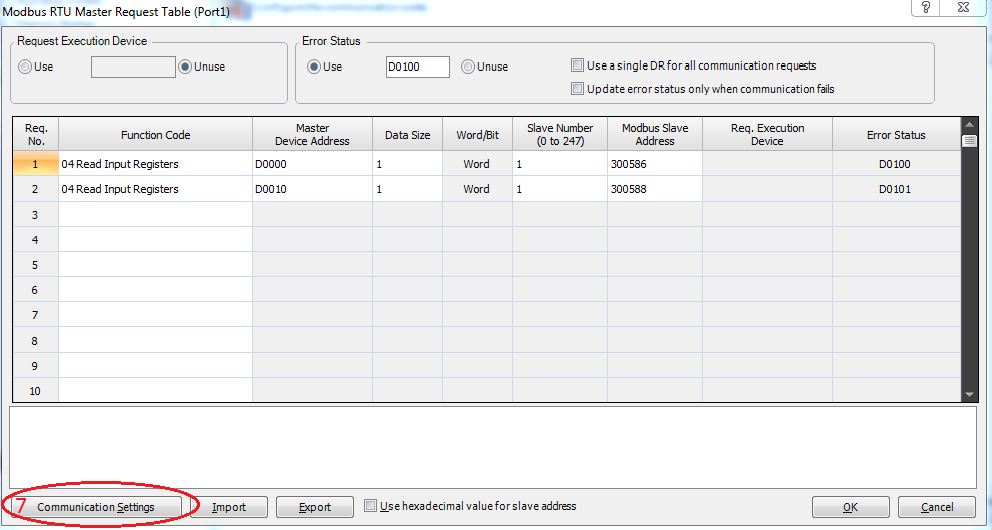Click row 2 Word/Bit cell

477,189
